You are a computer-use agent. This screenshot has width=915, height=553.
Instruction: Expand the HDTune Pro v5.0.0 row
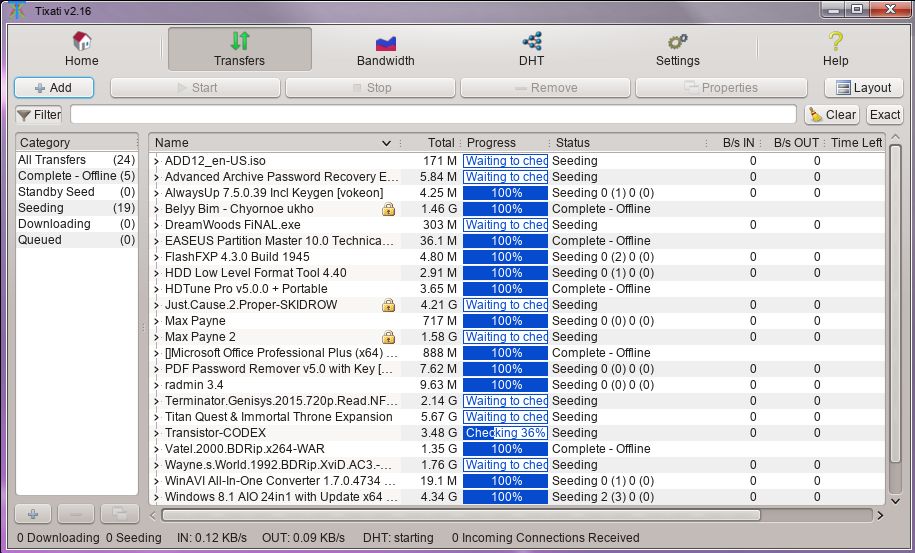click(x=156, y=289)
